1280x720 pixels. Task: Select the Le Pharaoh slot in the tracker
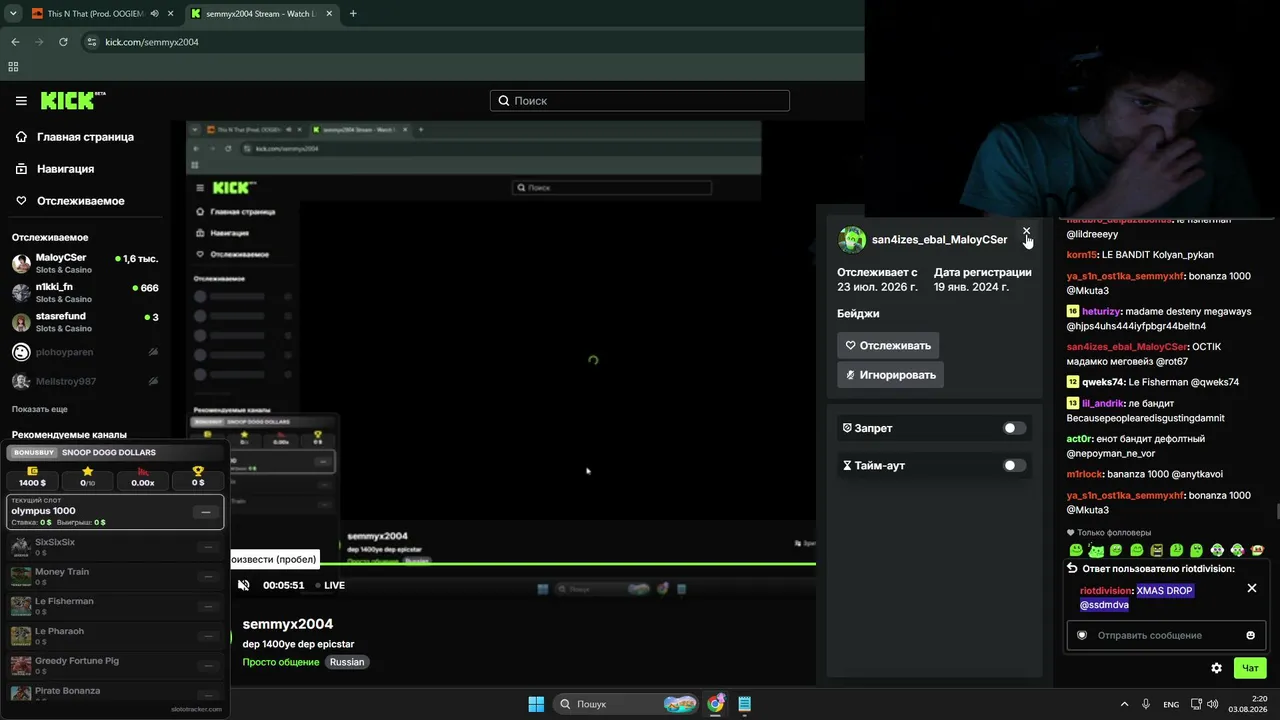point(115,636)
